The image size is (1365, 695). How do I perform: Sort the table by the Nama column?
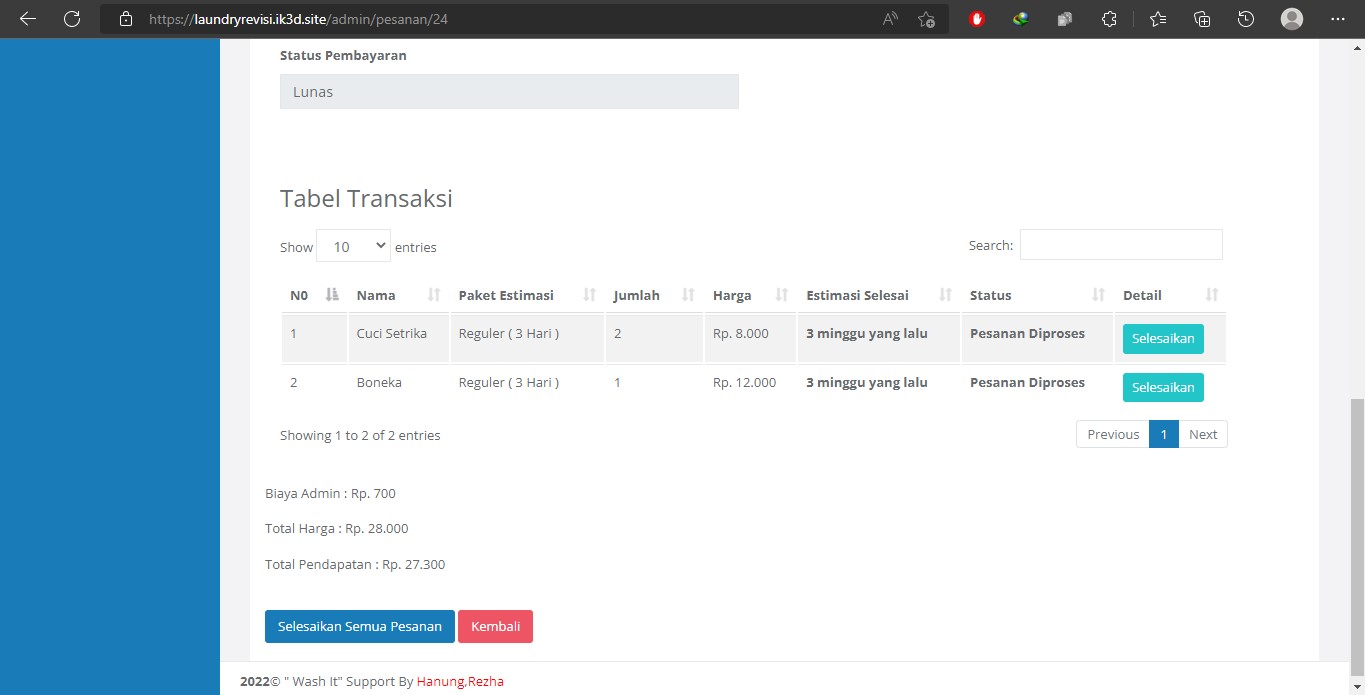tap(376, 295)
